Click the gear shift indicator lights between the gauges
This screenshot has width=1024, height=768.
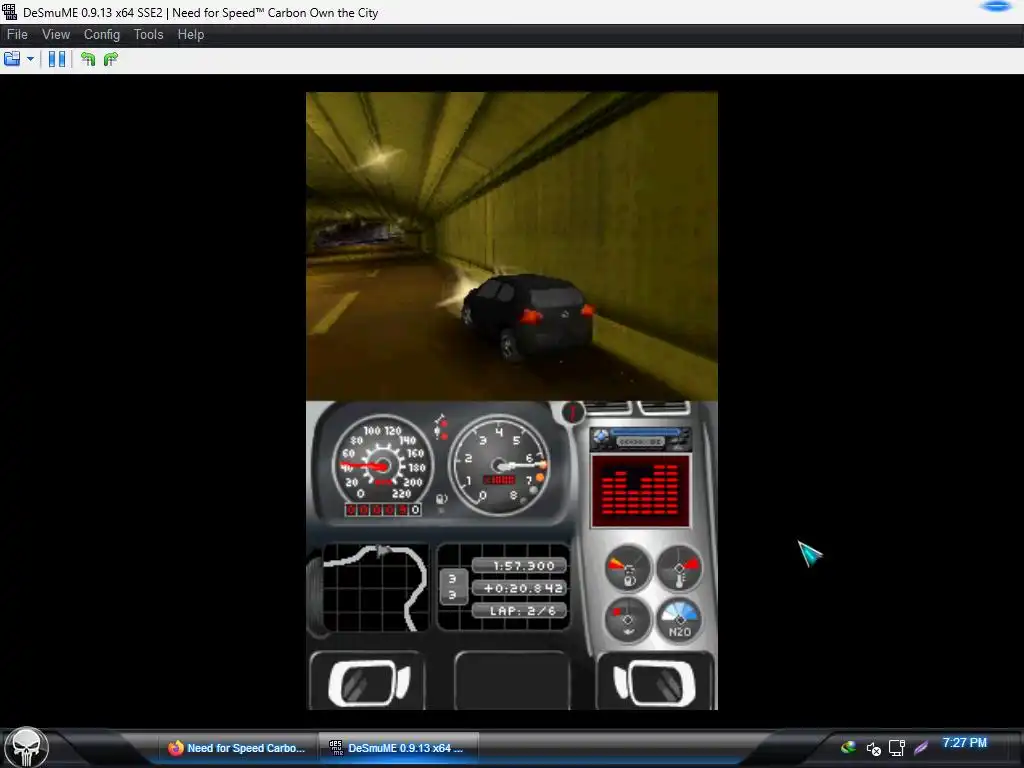[441, 427]
